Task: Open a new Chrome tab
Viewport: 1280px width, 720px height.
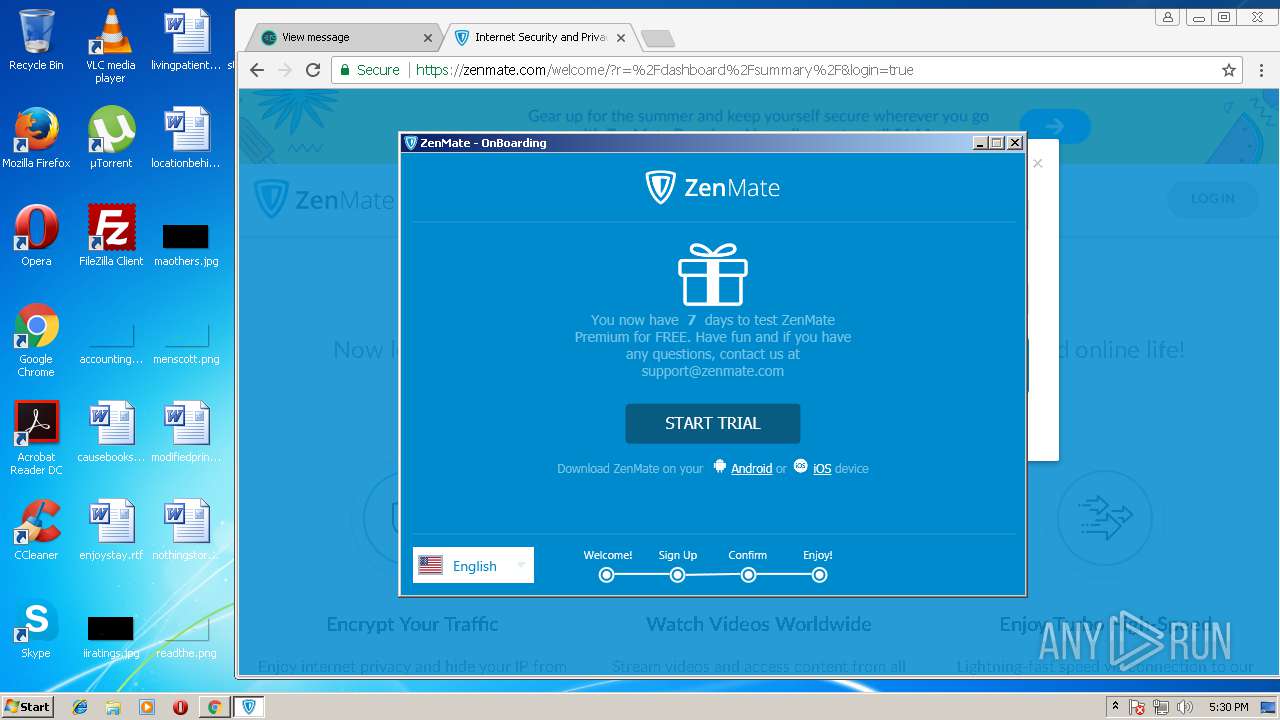Action: (657, 38)
